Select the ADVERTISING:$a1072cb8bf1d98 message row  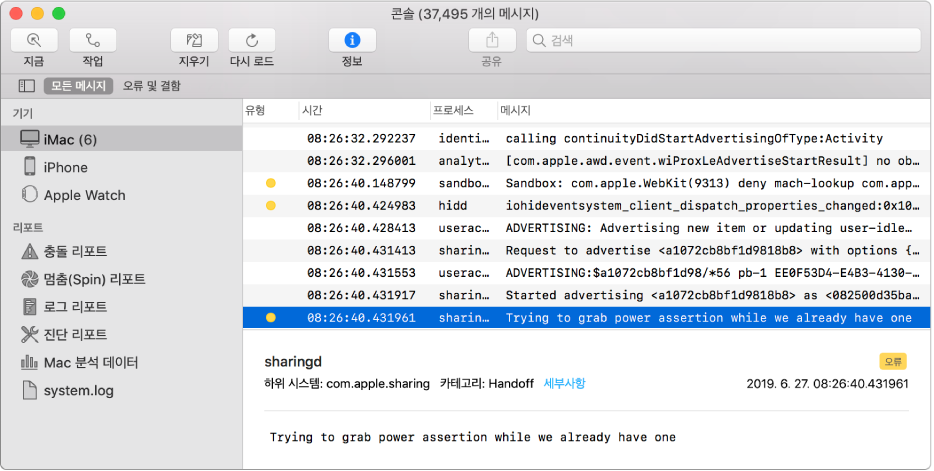[x=586, y=273]
